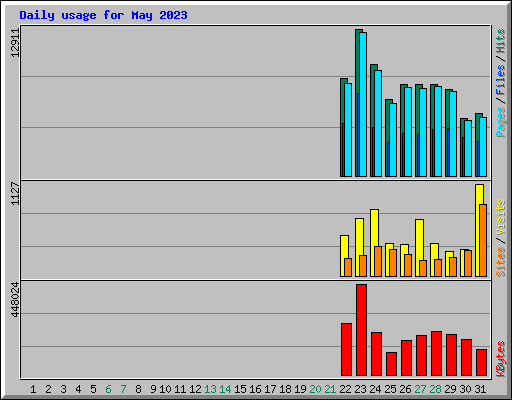Click the orange Sites bar for day 25
This screenshot has width=512, height=400.
(x=393, y=263)
